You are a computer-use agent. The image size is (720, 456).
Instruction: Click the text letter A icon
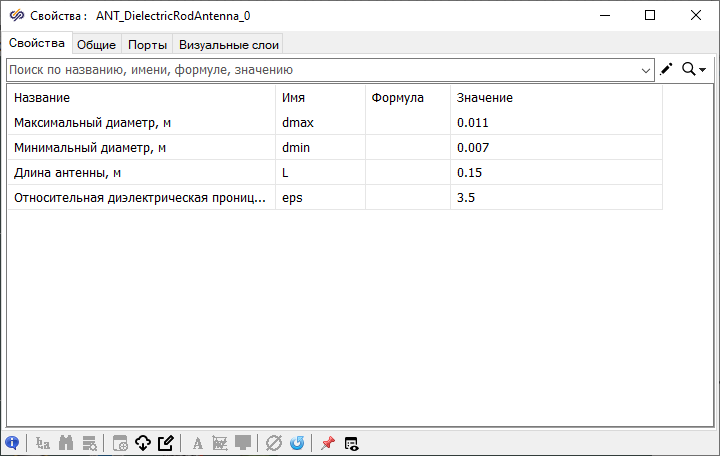[198, 443]
